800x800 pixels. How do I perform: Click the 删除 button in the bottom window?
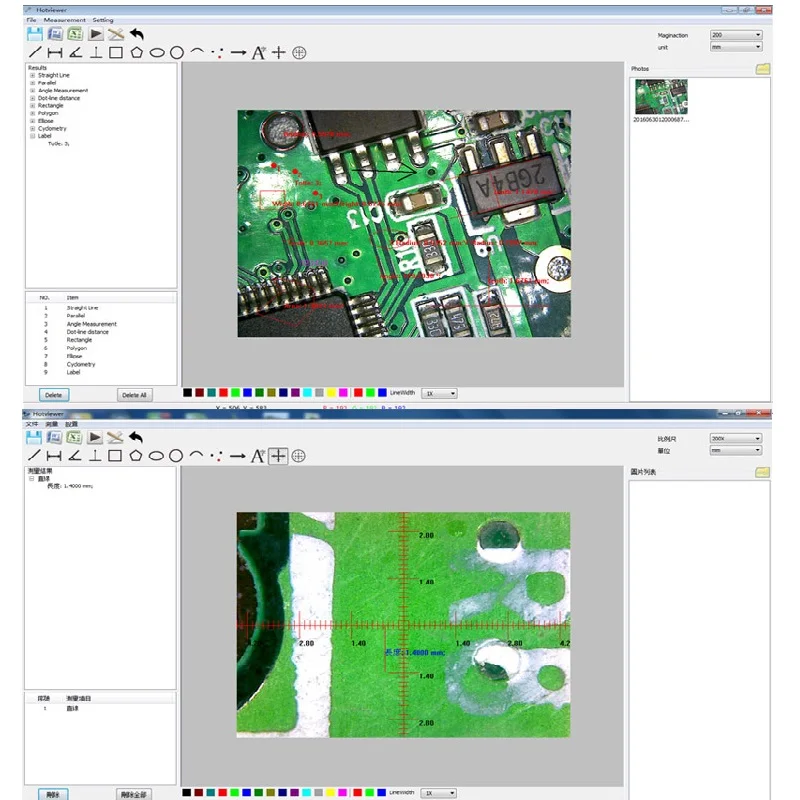point(53,794)
